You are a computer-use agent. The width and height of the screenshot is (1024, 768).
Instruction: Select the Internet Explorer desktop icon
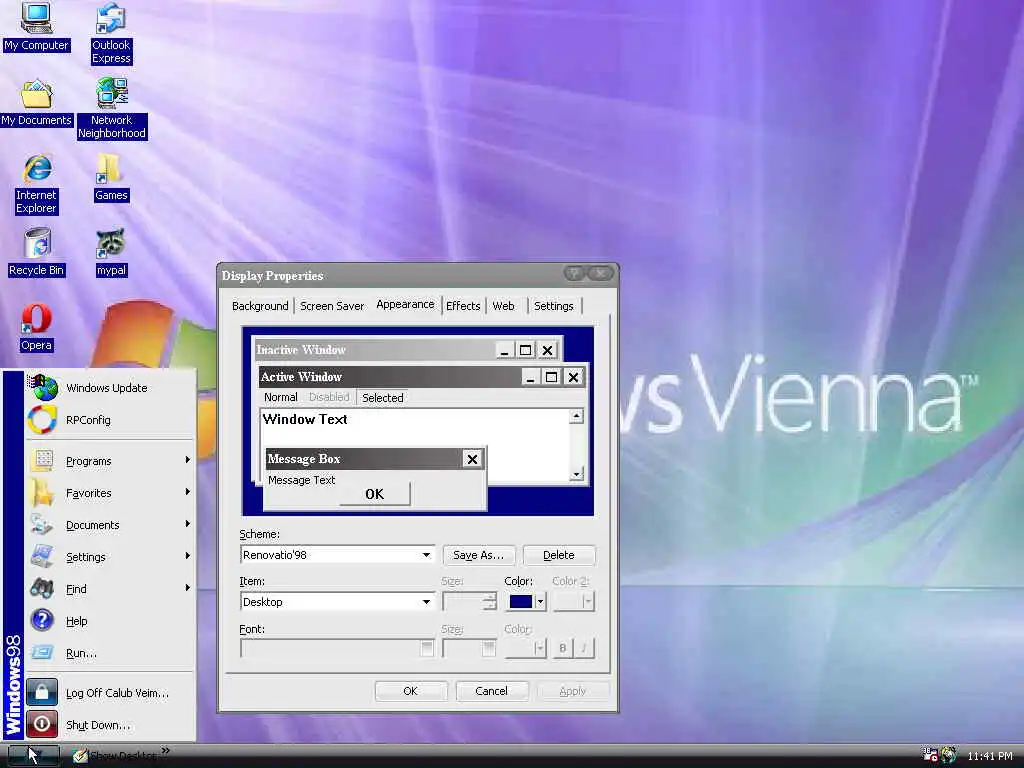(37, 184)
